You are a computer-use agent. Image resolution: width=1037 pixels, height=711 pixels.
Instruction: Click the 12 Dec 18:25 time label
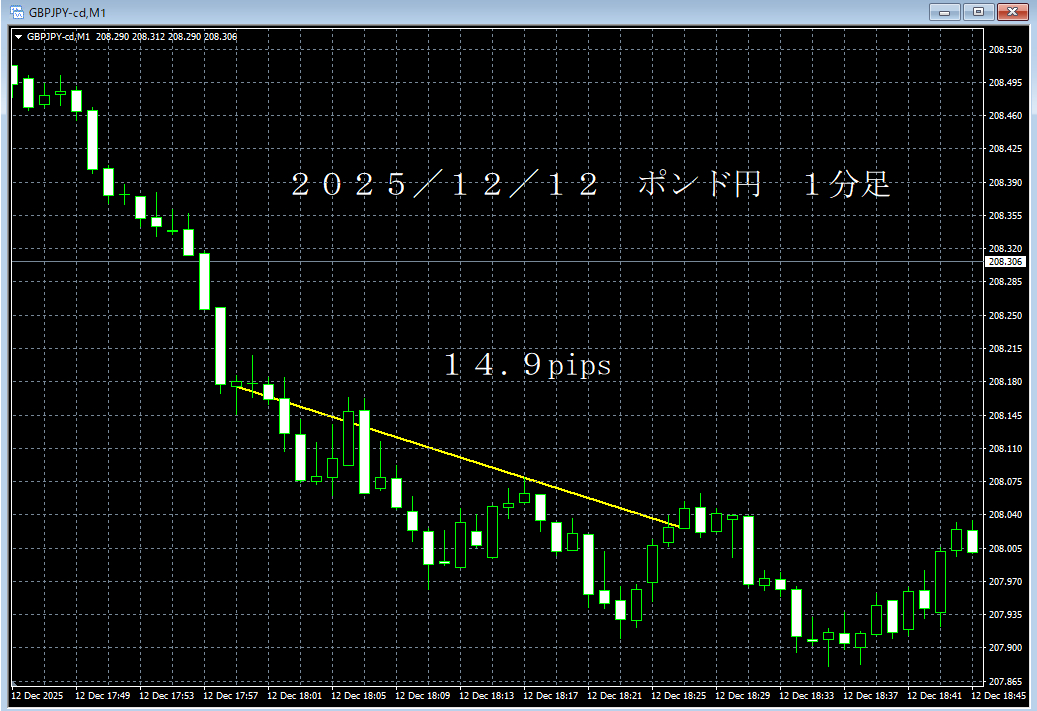(x=679, y=696)
